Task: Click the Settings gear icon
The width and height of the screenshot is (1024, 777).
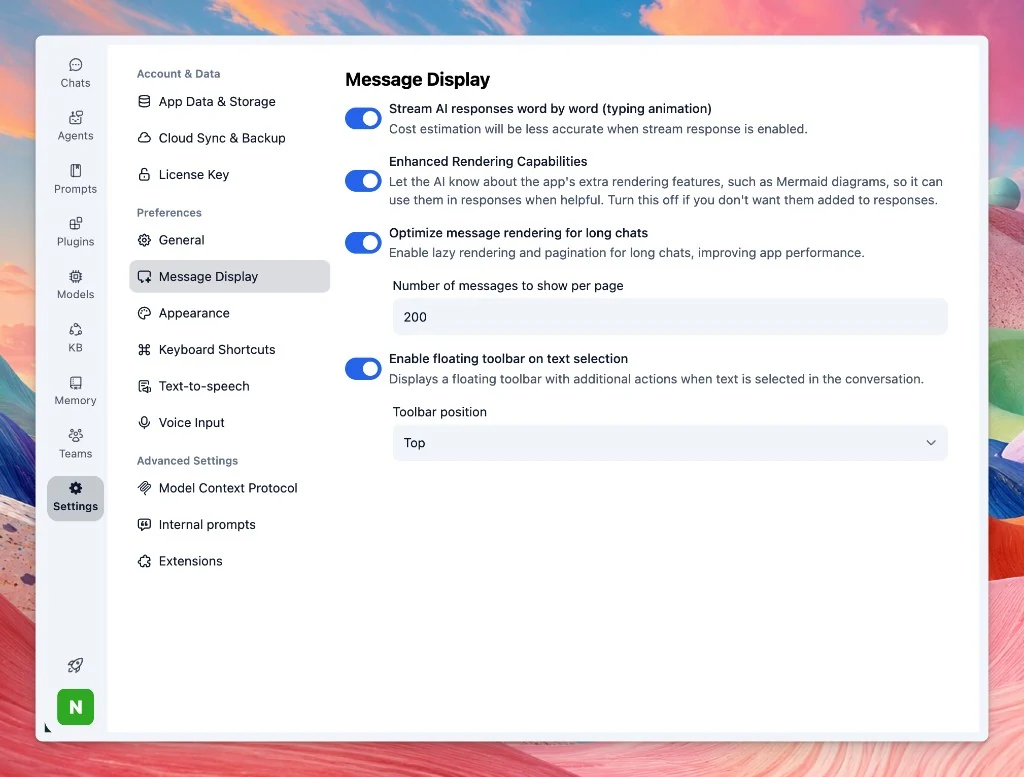Action: [76, 488]
